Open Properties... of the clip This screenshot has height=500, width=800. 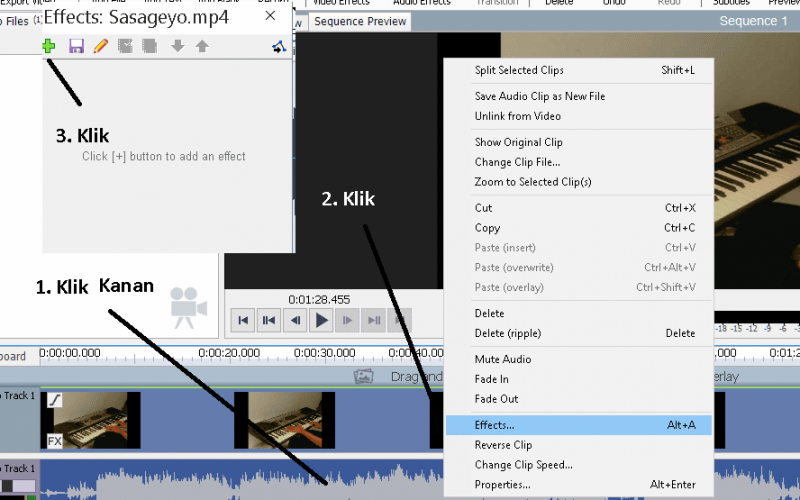click(x=579, y=485)
